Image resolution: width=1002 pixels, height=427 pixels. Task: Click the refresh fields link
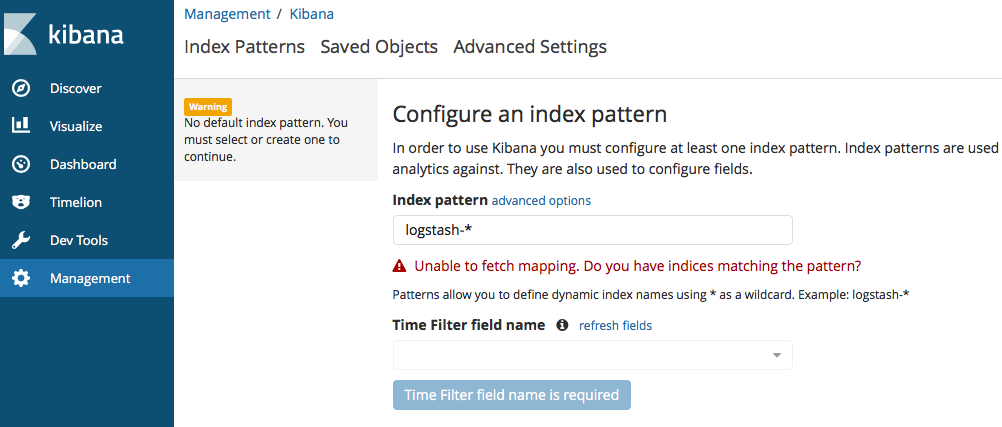tap(615, 326)
